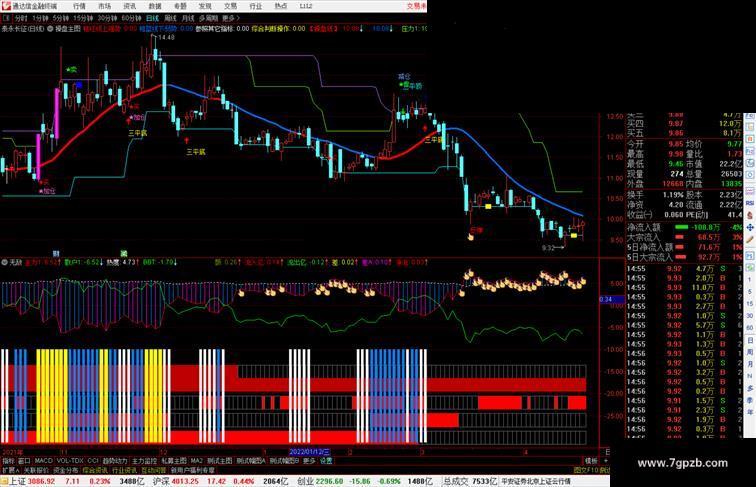756x487 pixels.
Task: Click the 日 icon in right toolbar
Action: (750, 340)
